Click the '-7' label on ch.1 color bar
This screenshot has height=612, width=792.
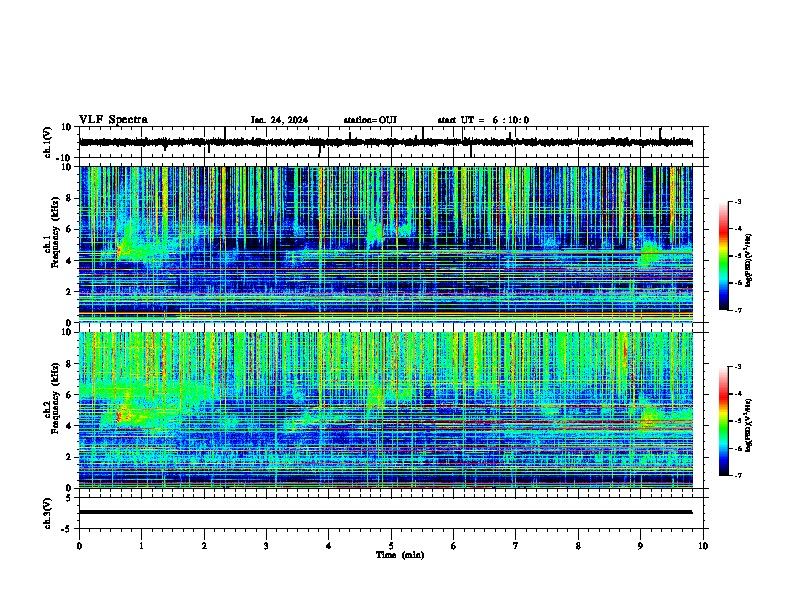point(737,310)
